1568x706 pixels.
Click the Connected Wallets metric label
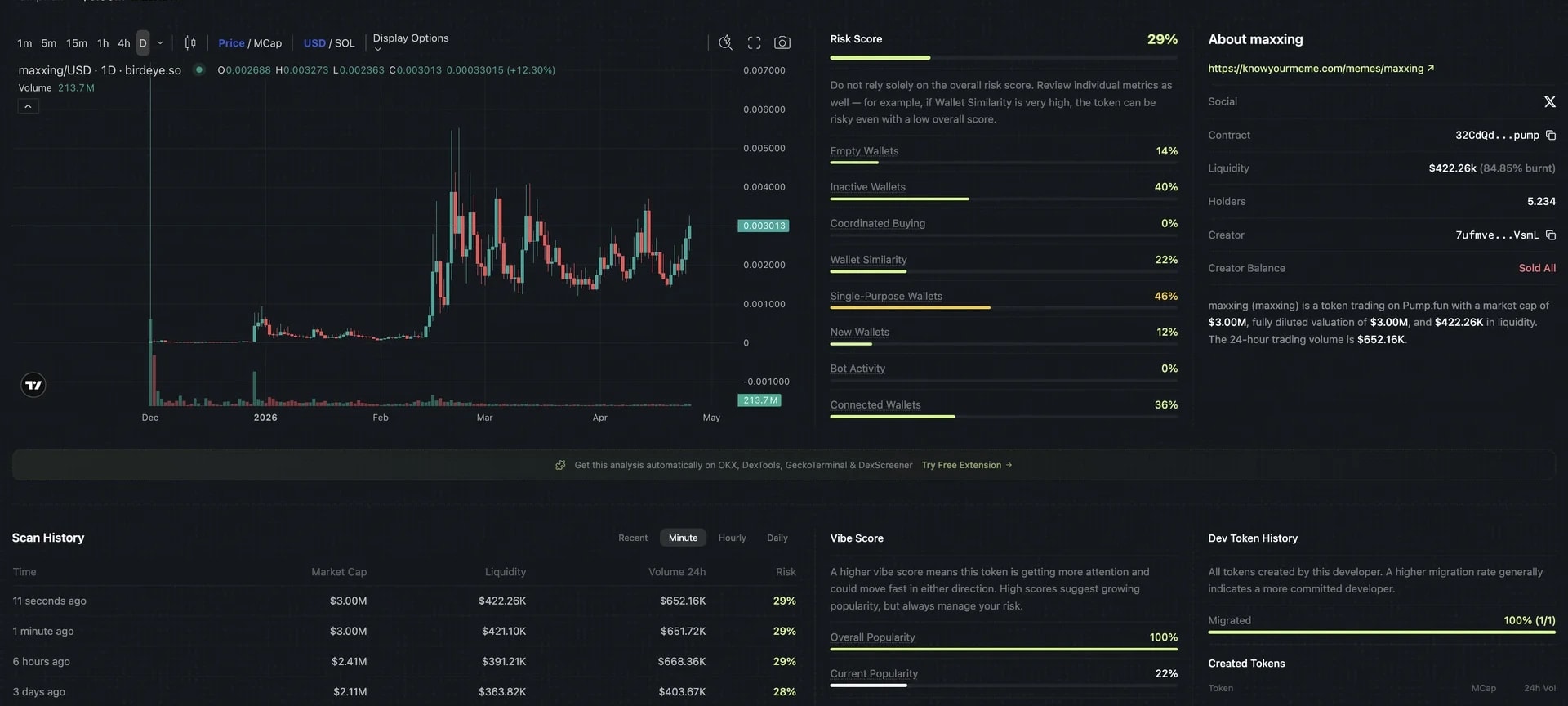875,404
